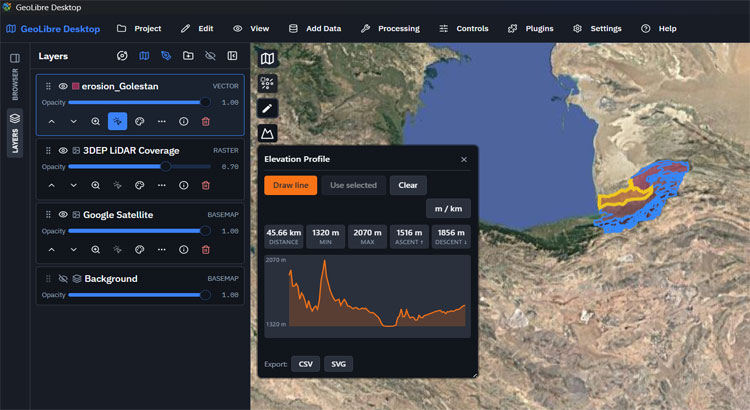This screenshot has height=410, width=750.
Task: Zoom to the erosion_Golestan layer
Action: click(96, 122)
